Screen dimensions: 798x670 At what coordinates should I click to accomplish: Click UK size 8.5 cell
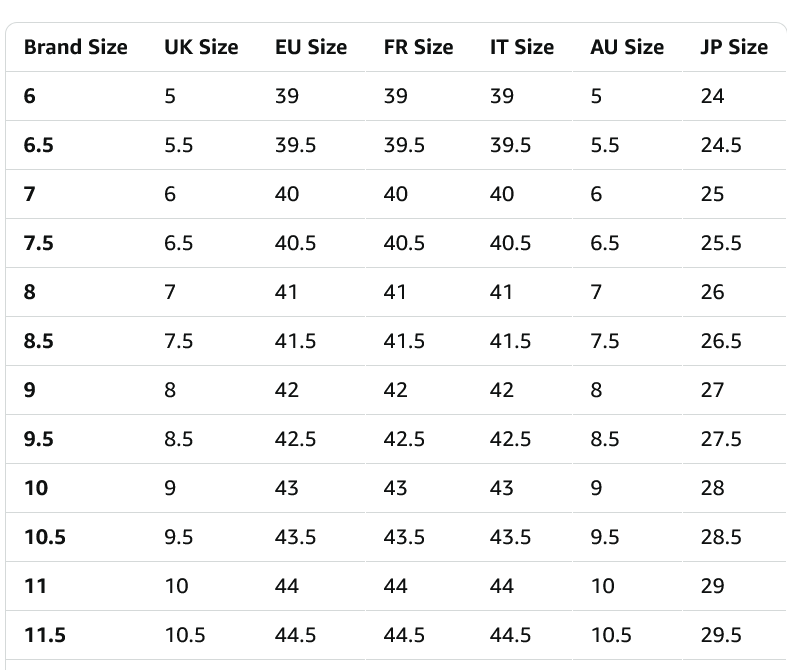coord(179,439)
